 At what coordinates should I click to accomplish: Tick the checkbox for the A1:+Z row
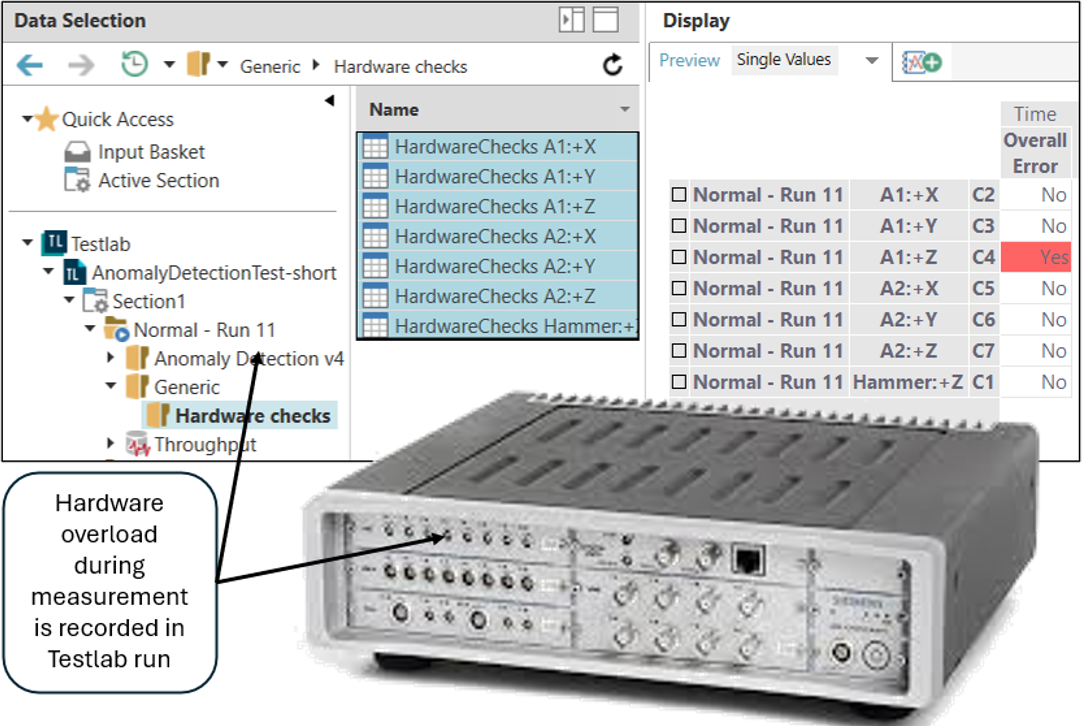pos(679,257)
